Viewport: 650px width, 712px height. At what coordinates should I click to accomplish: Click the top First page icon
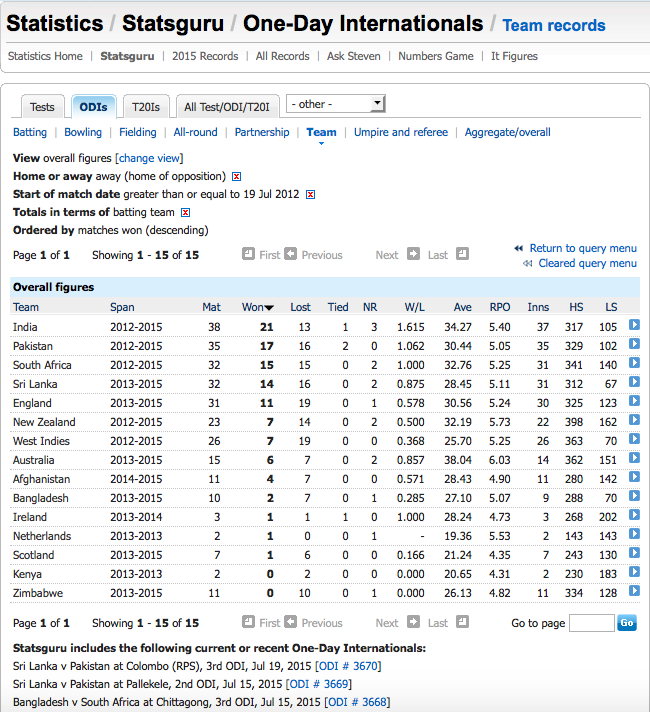248,253
